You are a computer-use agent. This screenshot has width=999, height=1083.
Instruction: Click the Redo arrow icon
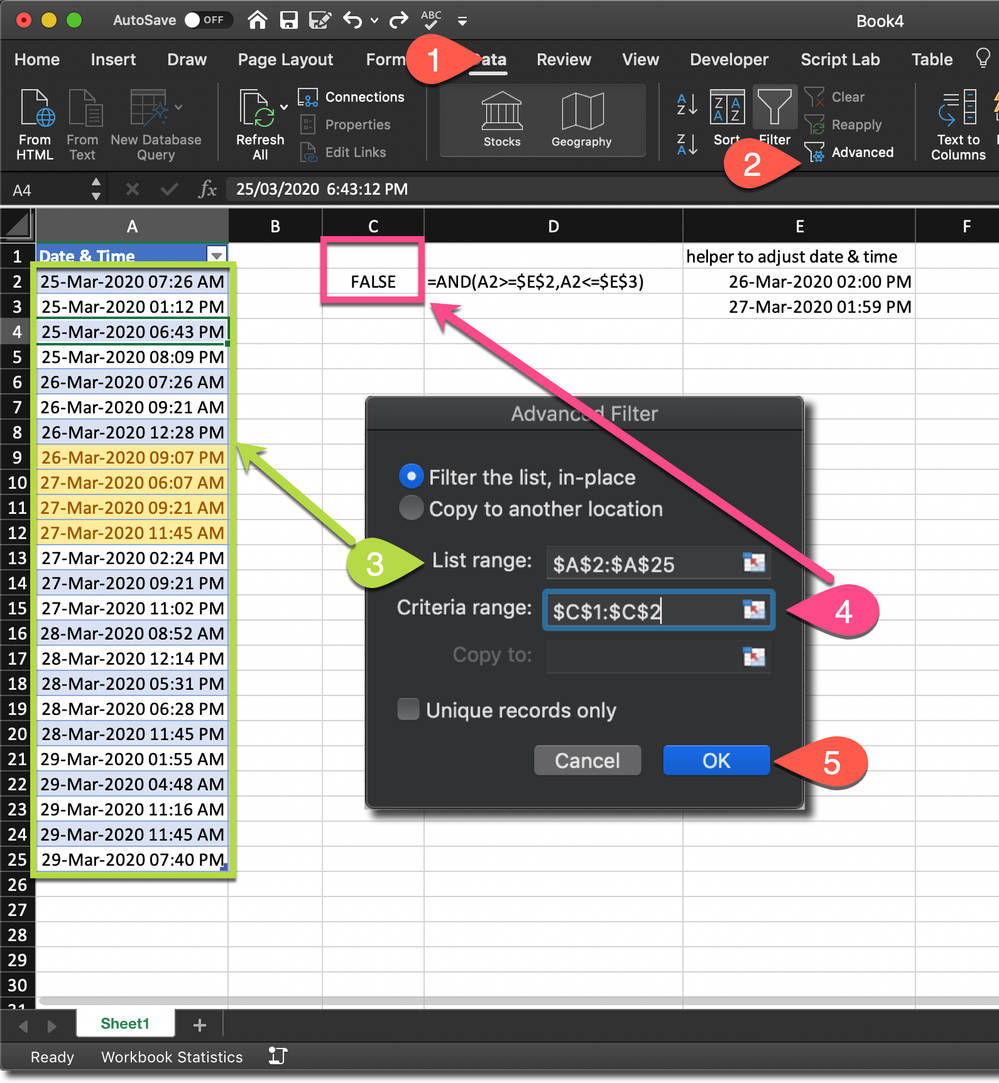(x=399, y=20)
